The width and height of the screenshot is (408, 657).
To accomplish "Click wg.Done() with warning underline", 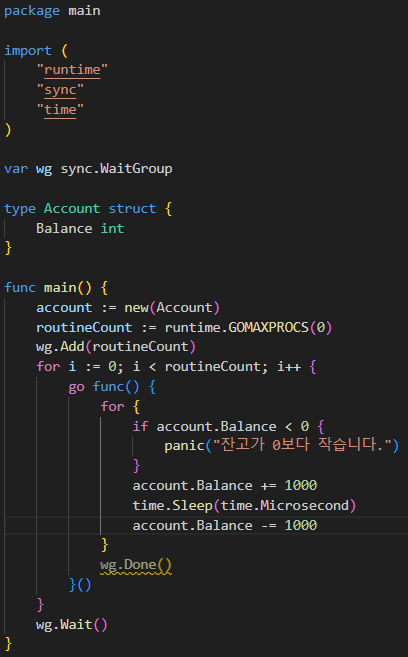I will [136, 566].
